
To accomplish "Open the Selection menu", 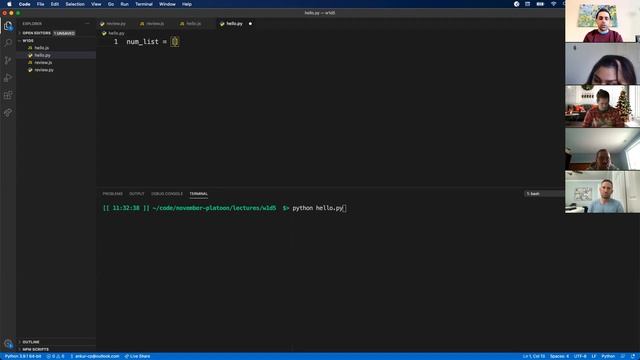I will tap(75, 4).
